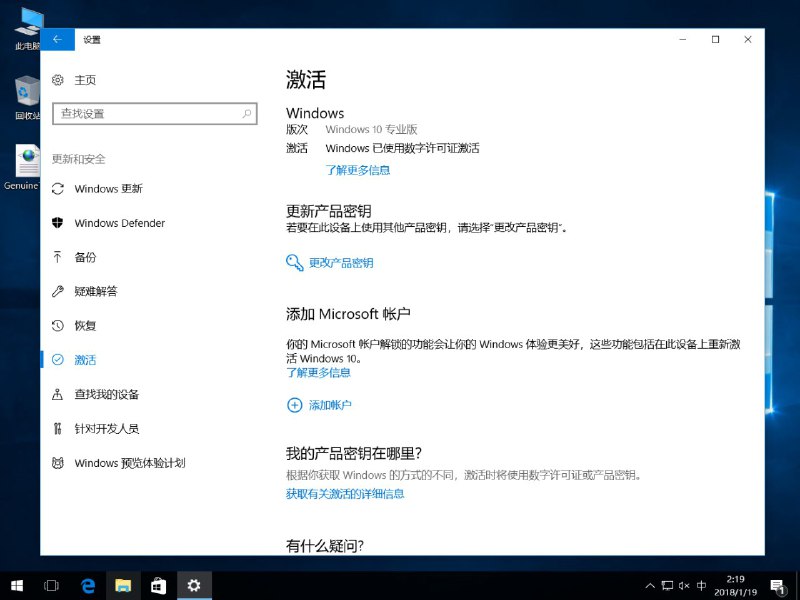The width and height of the screenshot is (800, 600).
Task: Click the 中 input method indicator
Action: point(702,586)
